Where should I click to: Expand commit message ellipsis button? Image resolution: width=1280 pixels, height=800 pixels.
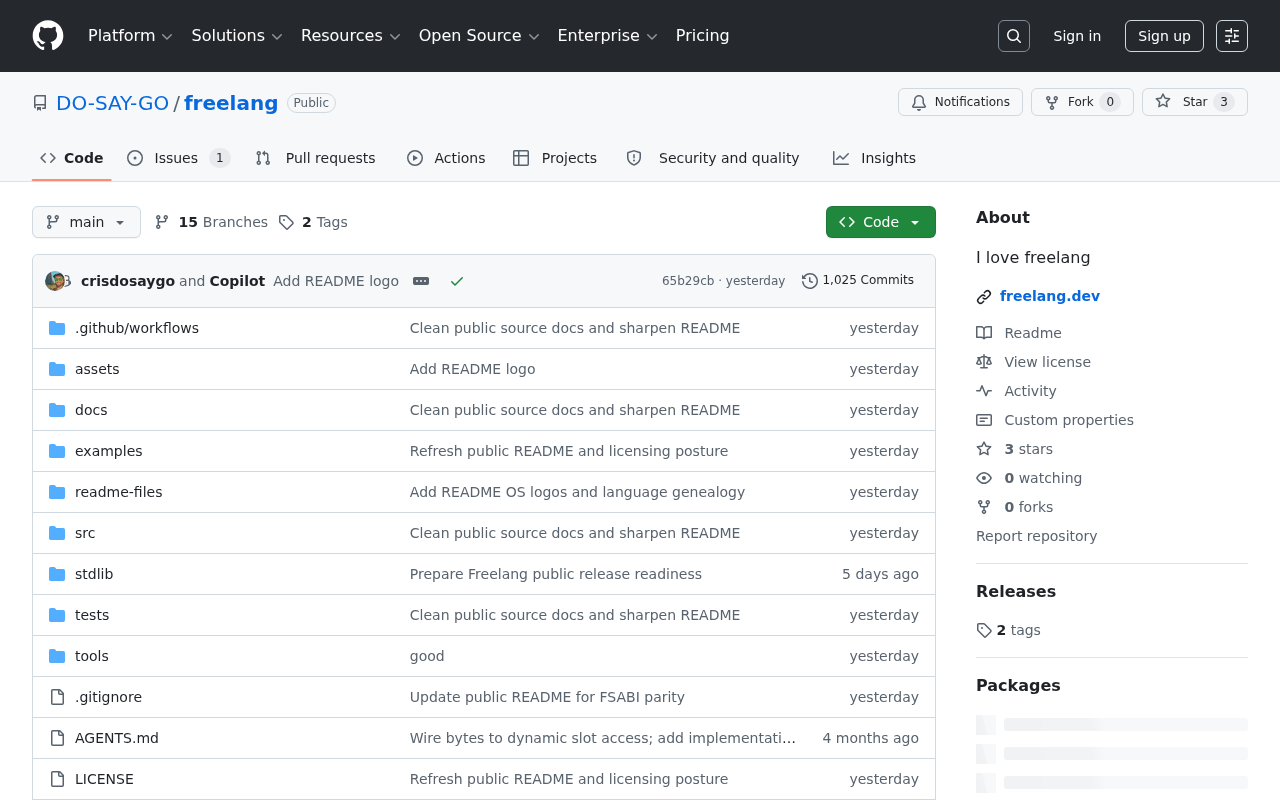[421, 281]
